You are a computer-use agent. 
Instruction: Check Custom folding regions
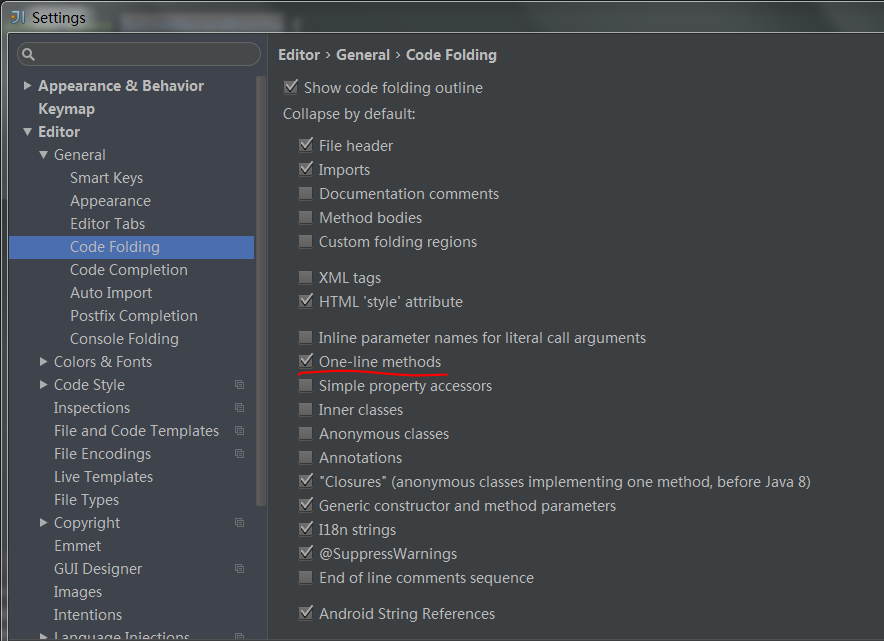[306, 241]
